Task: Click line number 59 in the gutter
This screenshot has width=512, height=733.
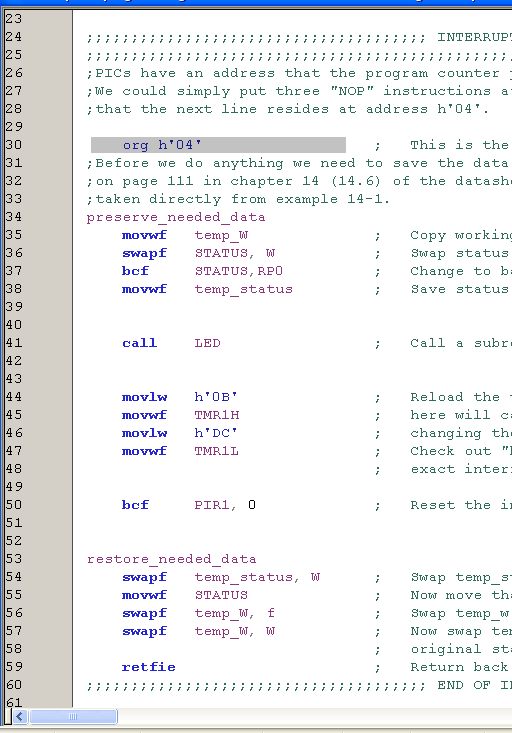Action: pos(14,667)
